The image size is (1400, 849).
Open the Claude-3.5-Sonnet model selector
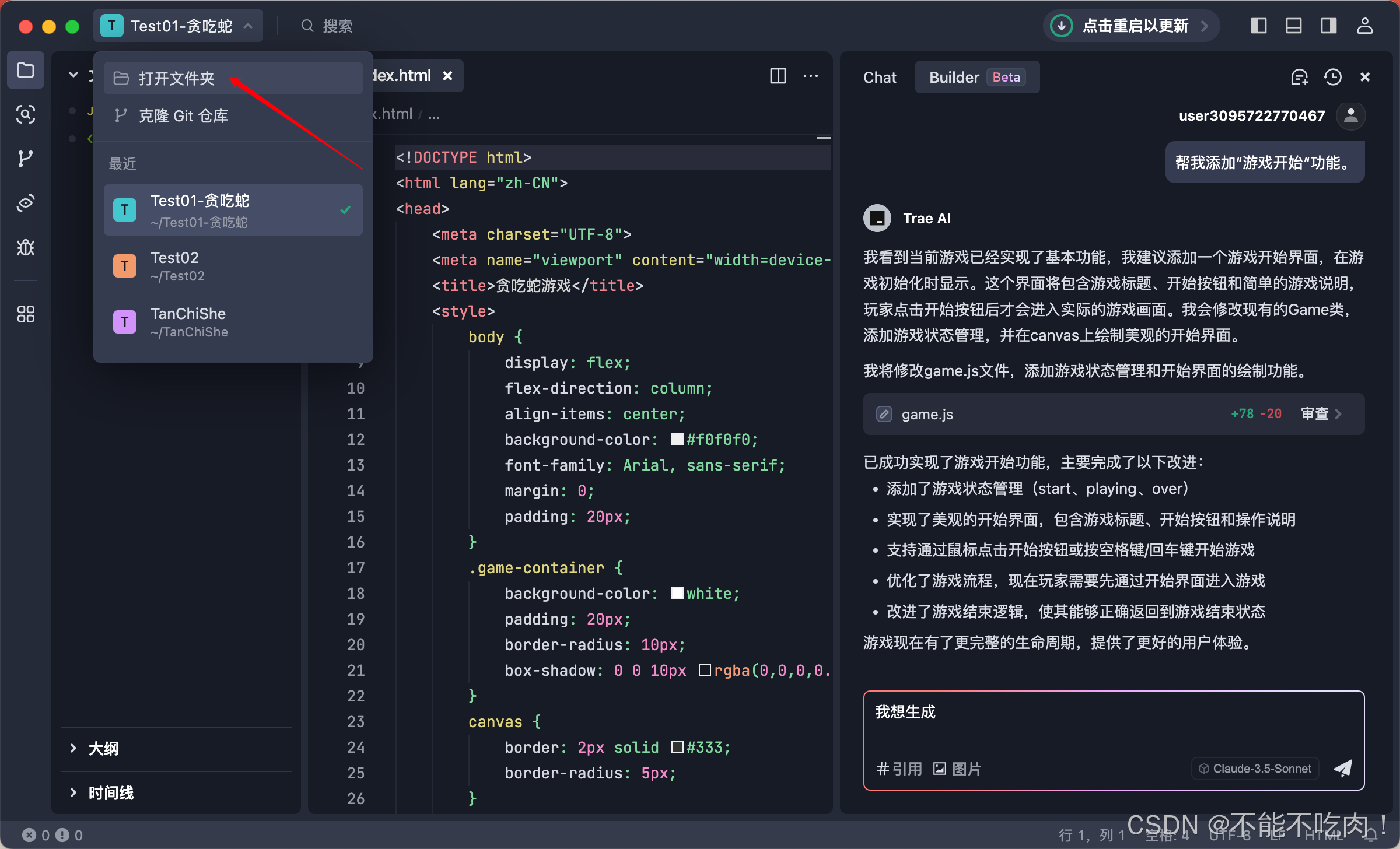pos(1255,769)
